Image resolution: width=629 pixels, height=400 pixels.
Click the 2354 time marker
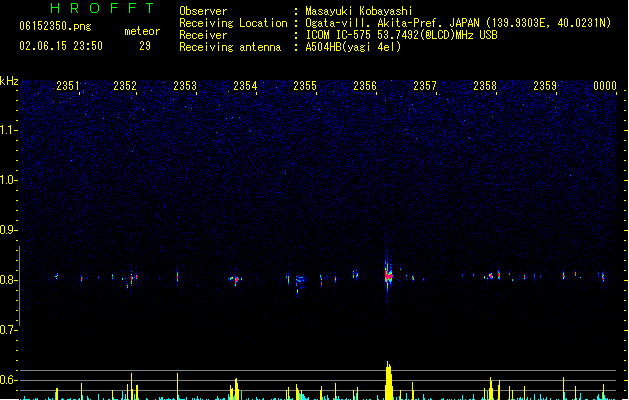245,86
